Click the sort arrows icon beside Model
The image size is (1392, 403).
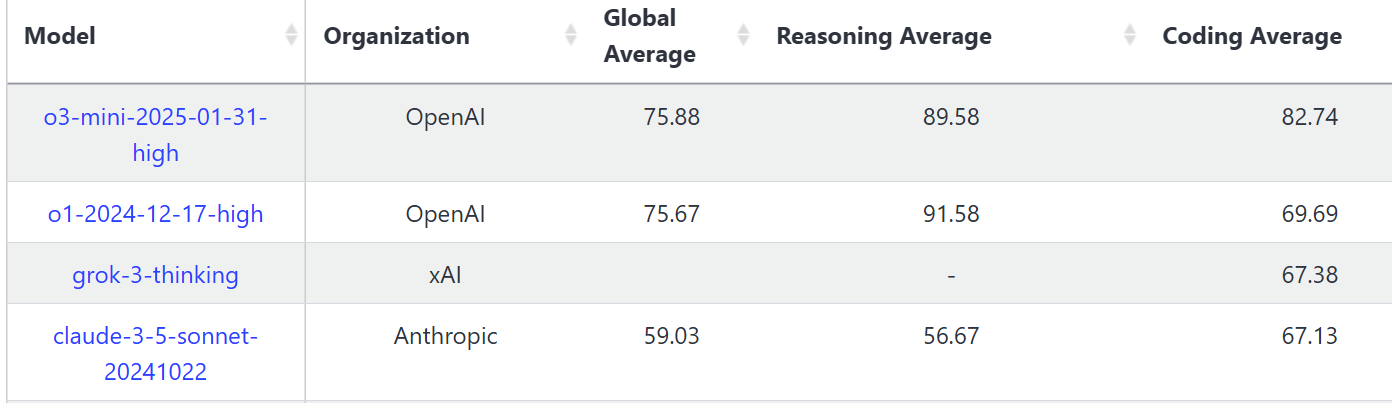(x=291, y=36)
